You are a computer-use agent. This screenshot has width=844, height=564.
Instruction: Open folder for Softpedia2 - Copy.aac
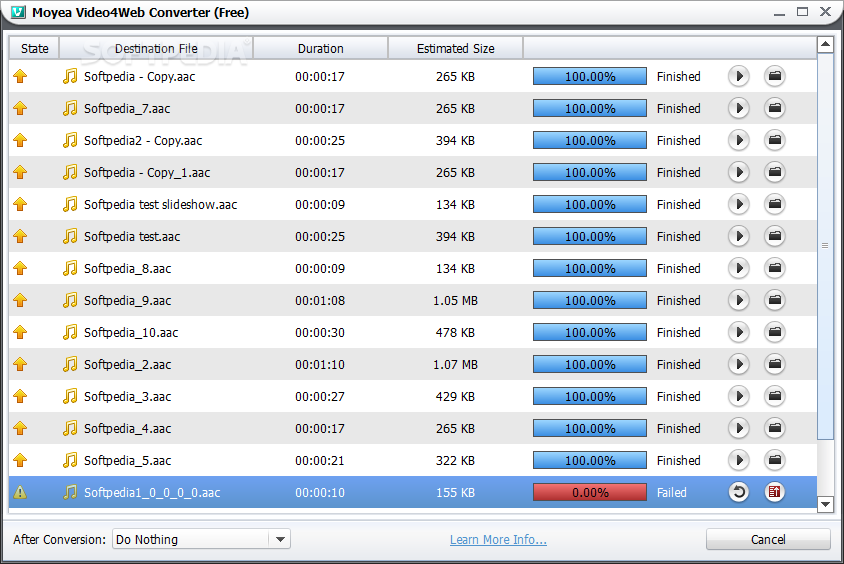click(x=775, y=140)
